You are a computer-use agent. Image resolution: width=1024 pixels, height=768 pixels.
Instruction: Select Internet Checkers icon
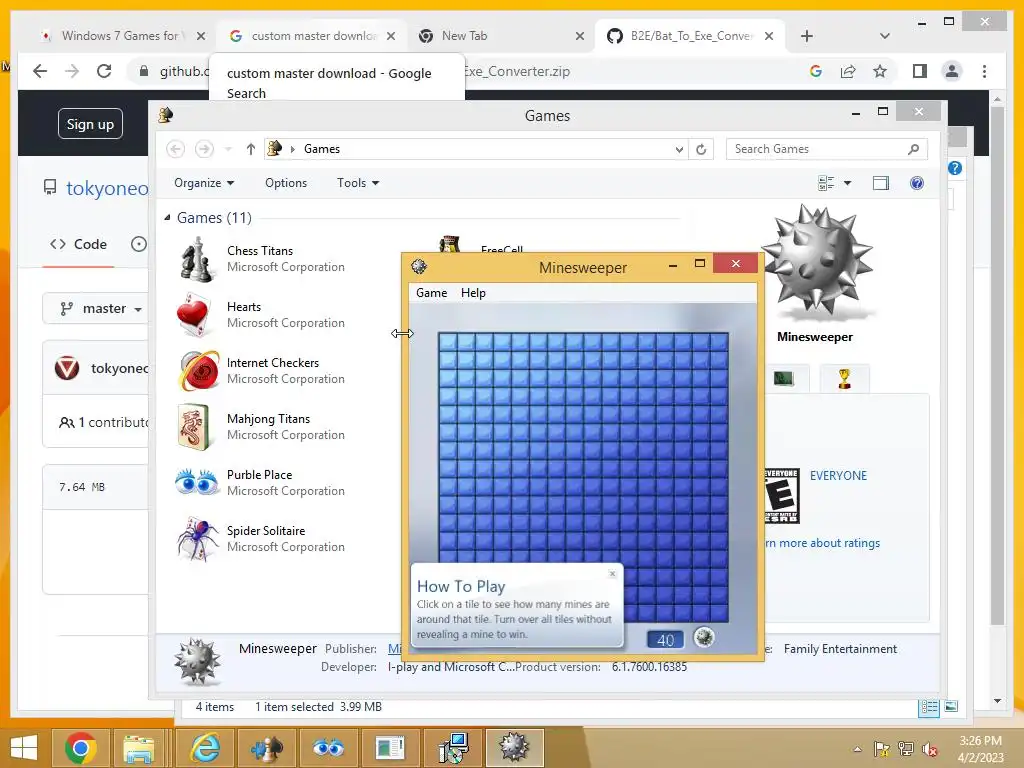click(x=199, y=370)
